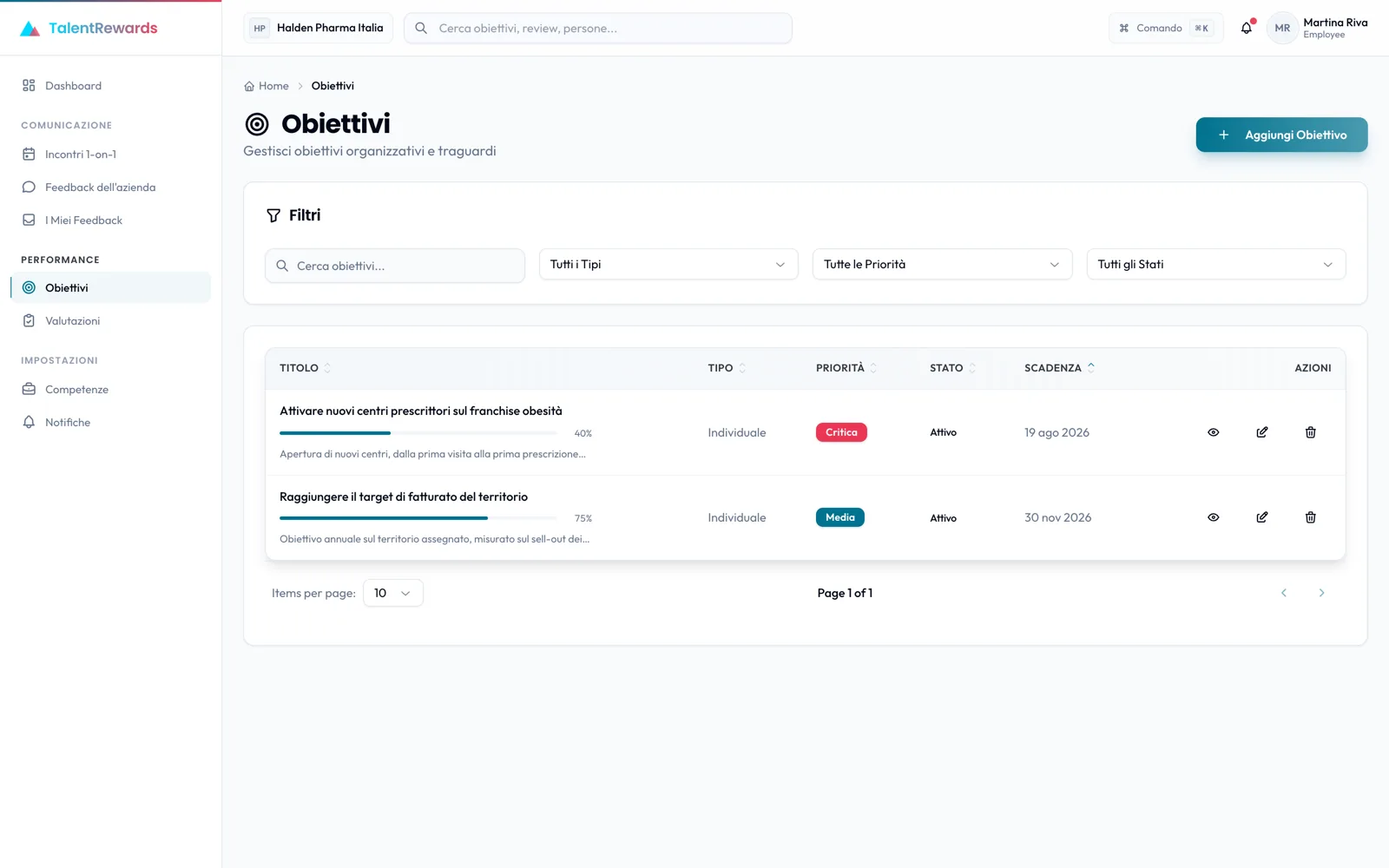The height and width of the screenshot is (868, 1389).
Task: Click the 40% progress bar
Action: pos(418,432)
